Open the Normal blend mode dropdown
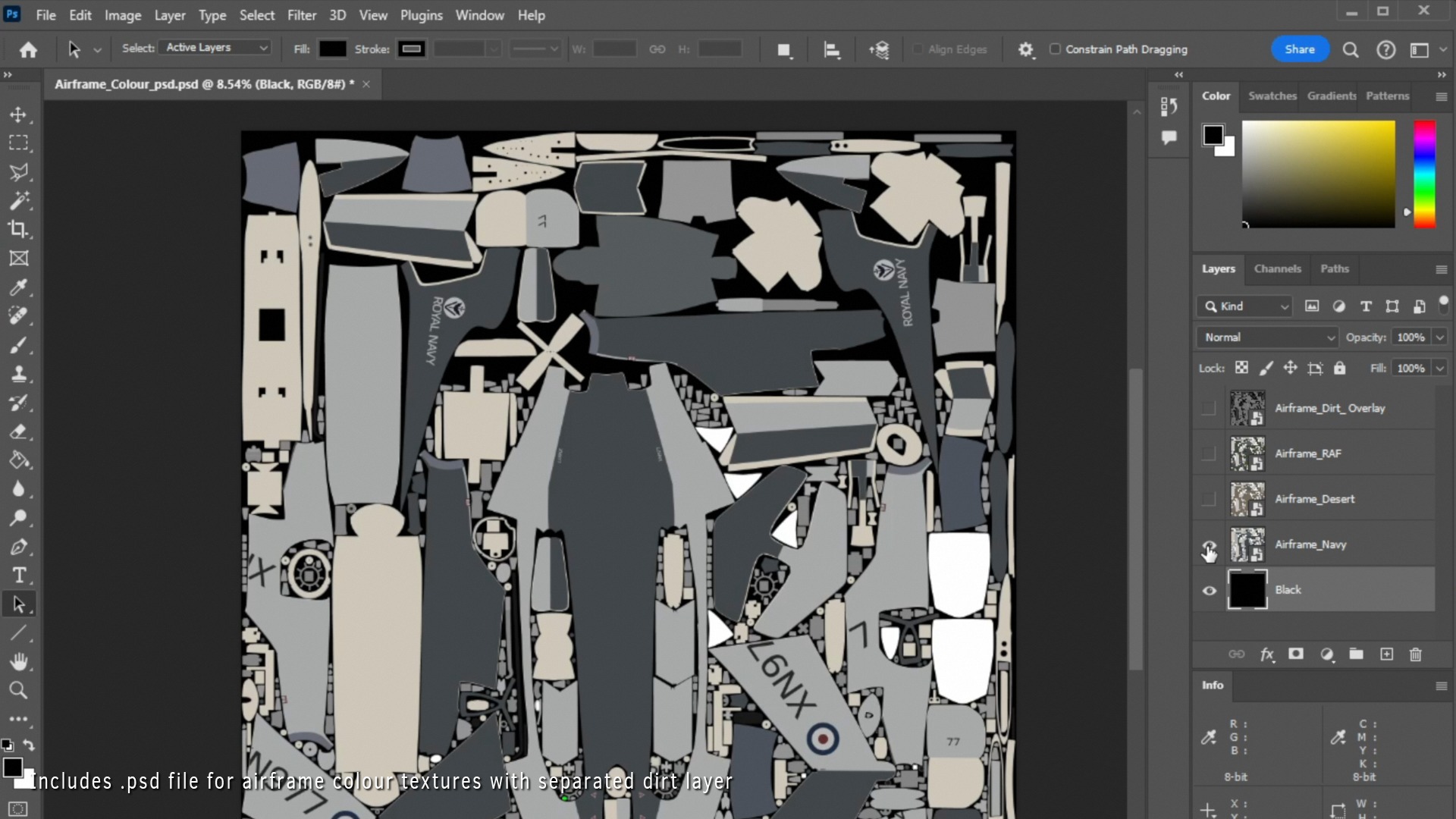The height and width of the screenshot is (819, 1456). pos(1266,337)
